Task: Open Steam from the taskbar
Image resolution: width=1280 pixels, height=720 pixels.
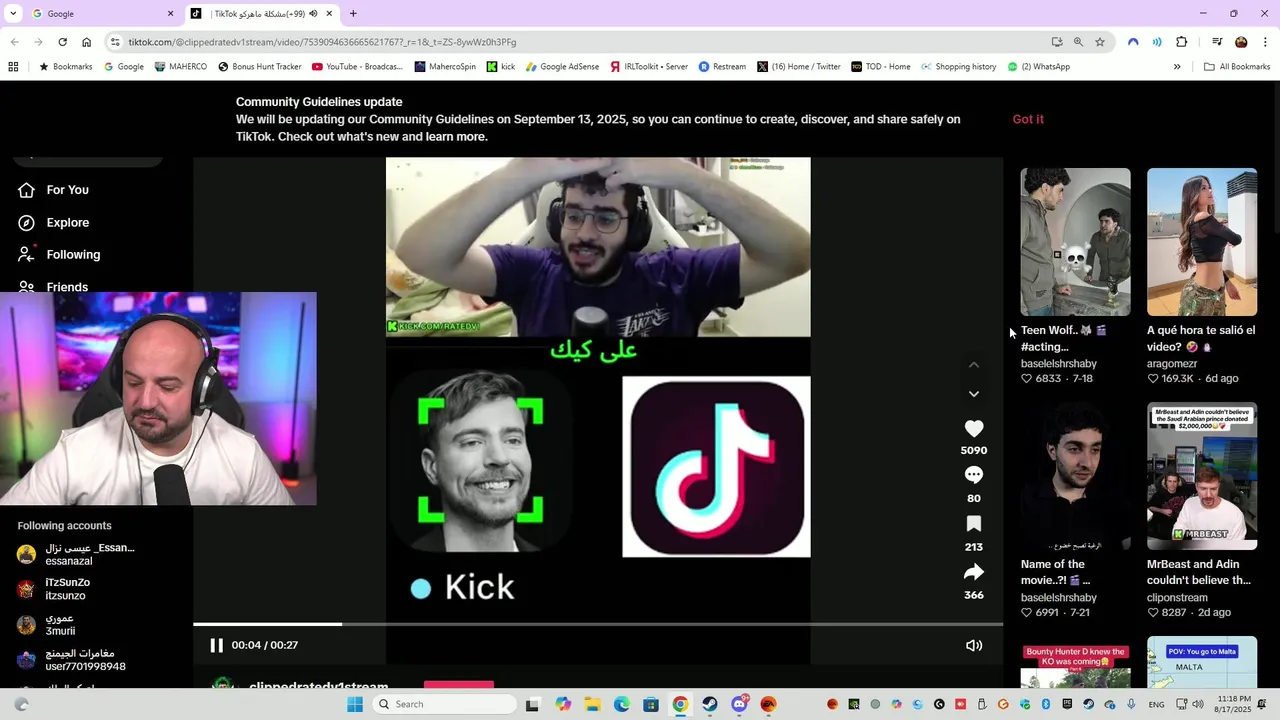Action: click(x=709, y=704)
